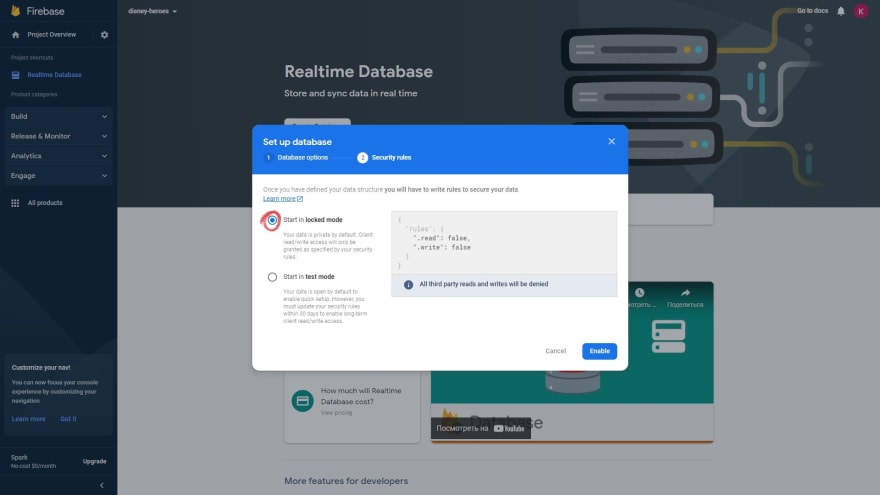Click How much will Realtime Database cost card

pos(352,401)
